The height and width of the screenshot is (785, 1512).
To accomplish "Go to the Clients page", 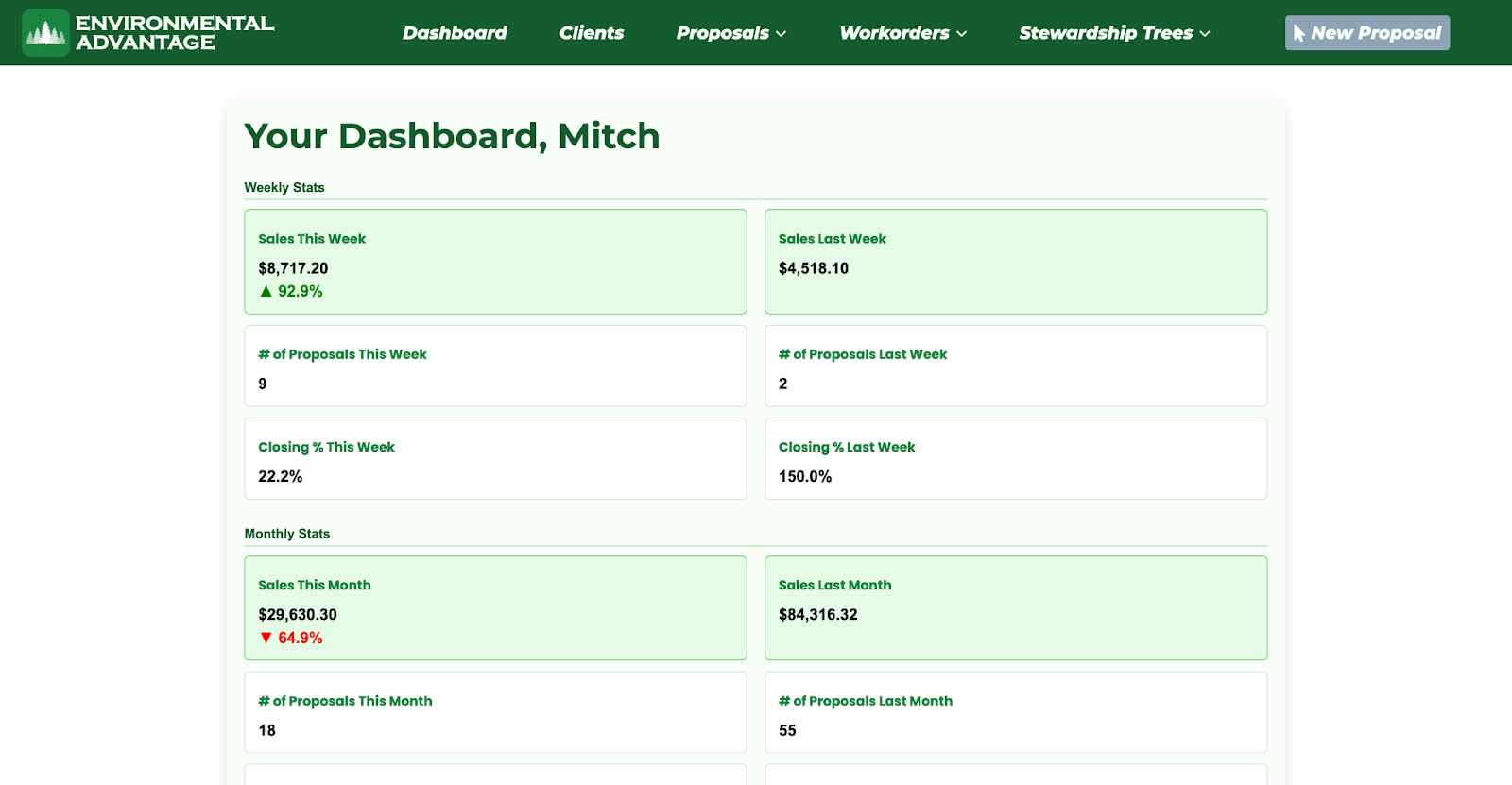I will 592,33.
